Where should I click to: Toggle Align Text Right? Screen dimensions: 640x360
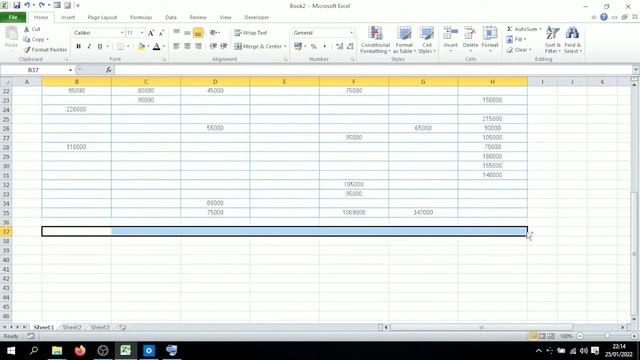coord(198,46)
